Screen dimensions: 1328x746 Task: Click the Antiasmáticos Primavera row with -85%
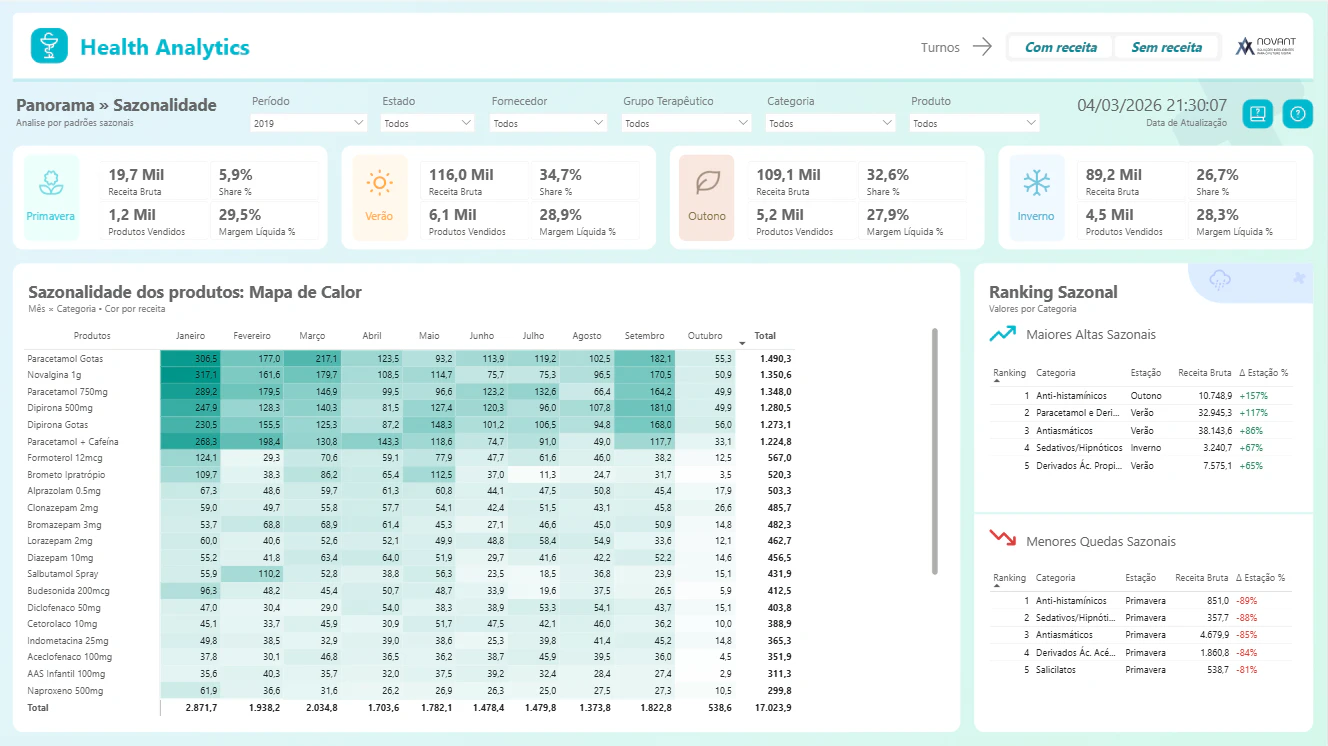click(1140, 635)
